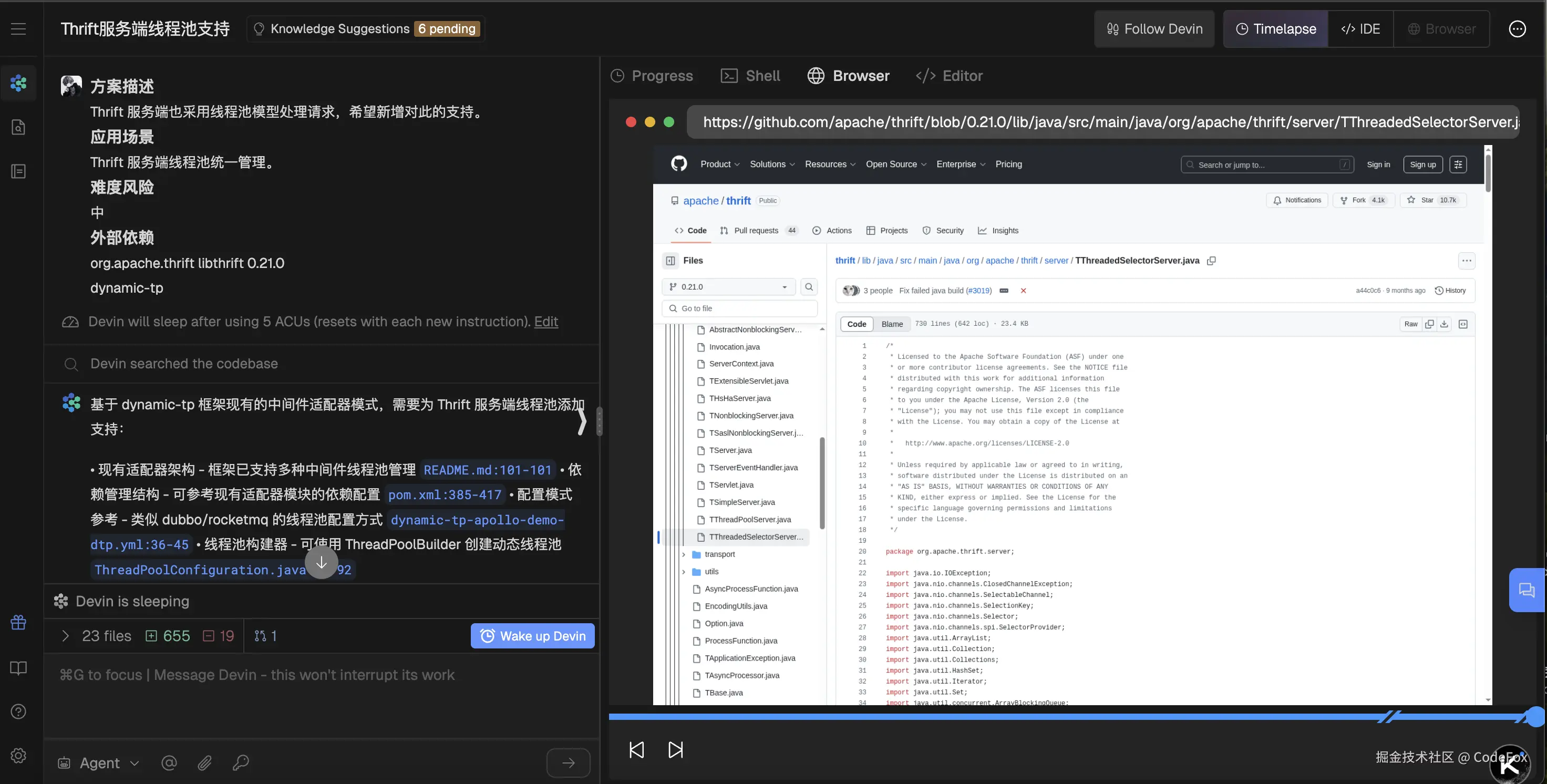1547x784 pixels.
Task: Open the help question-mark icon
Action: pos(18,711)
